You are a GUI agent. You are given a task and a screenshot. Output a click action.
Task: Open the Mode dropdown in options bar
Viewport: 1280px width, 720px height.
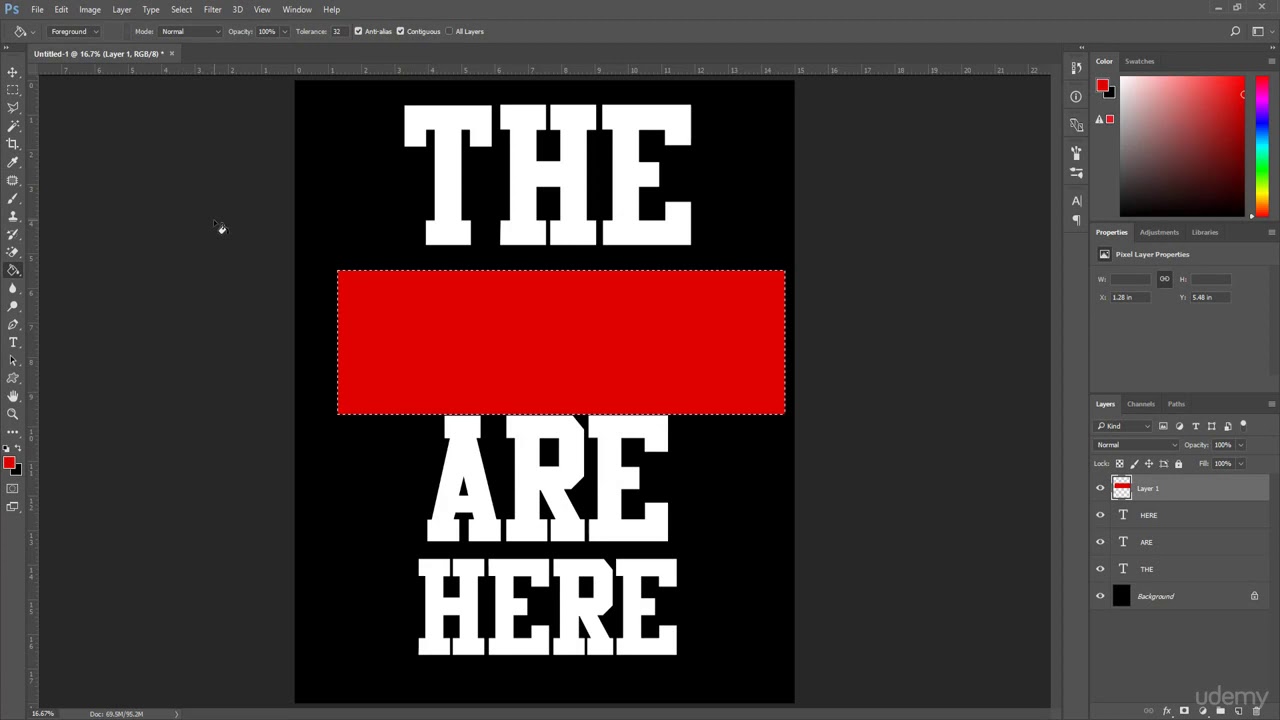190,31
